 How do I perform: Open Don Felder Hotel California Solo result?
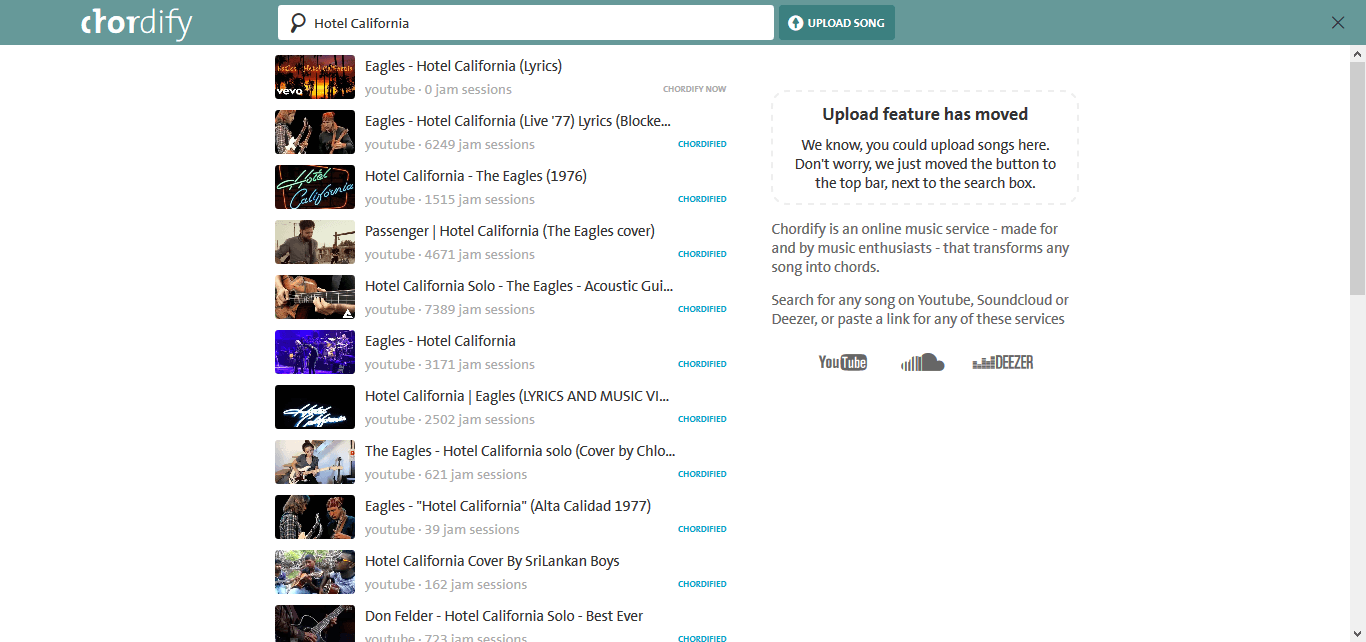click(x=504, y=616)
